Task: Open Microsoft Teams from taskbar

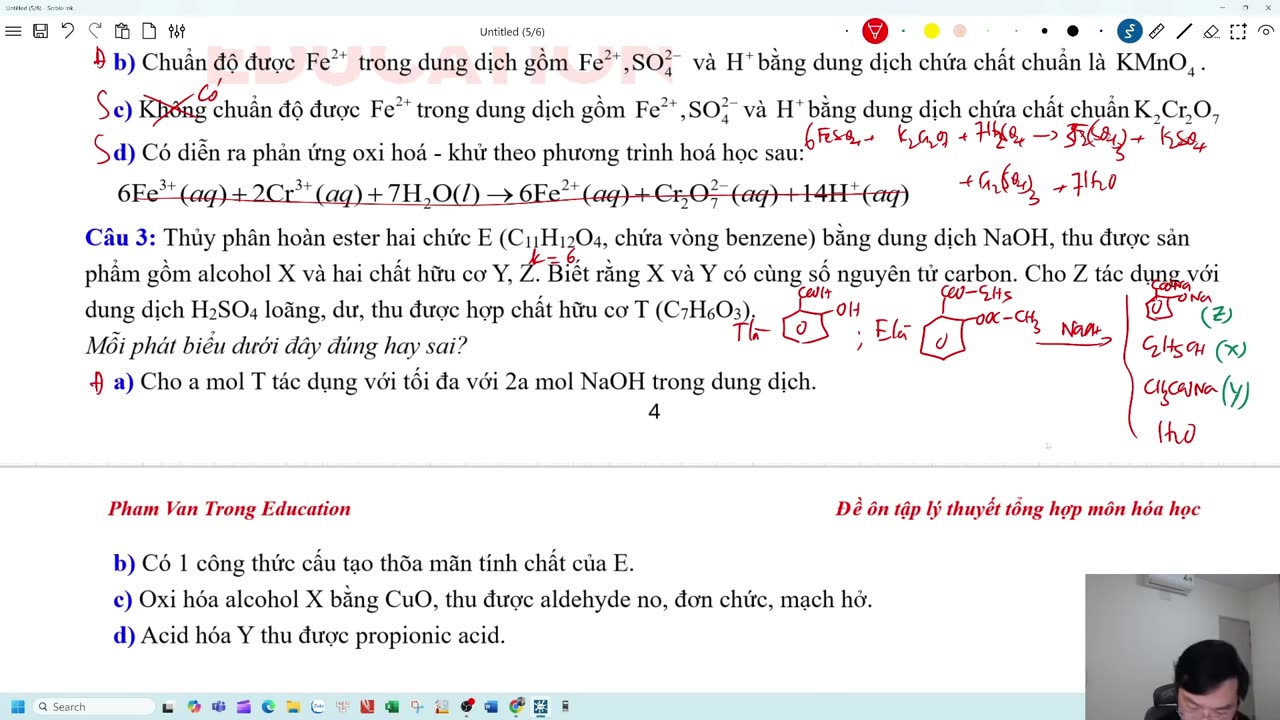Action: [x=218, y=707]
